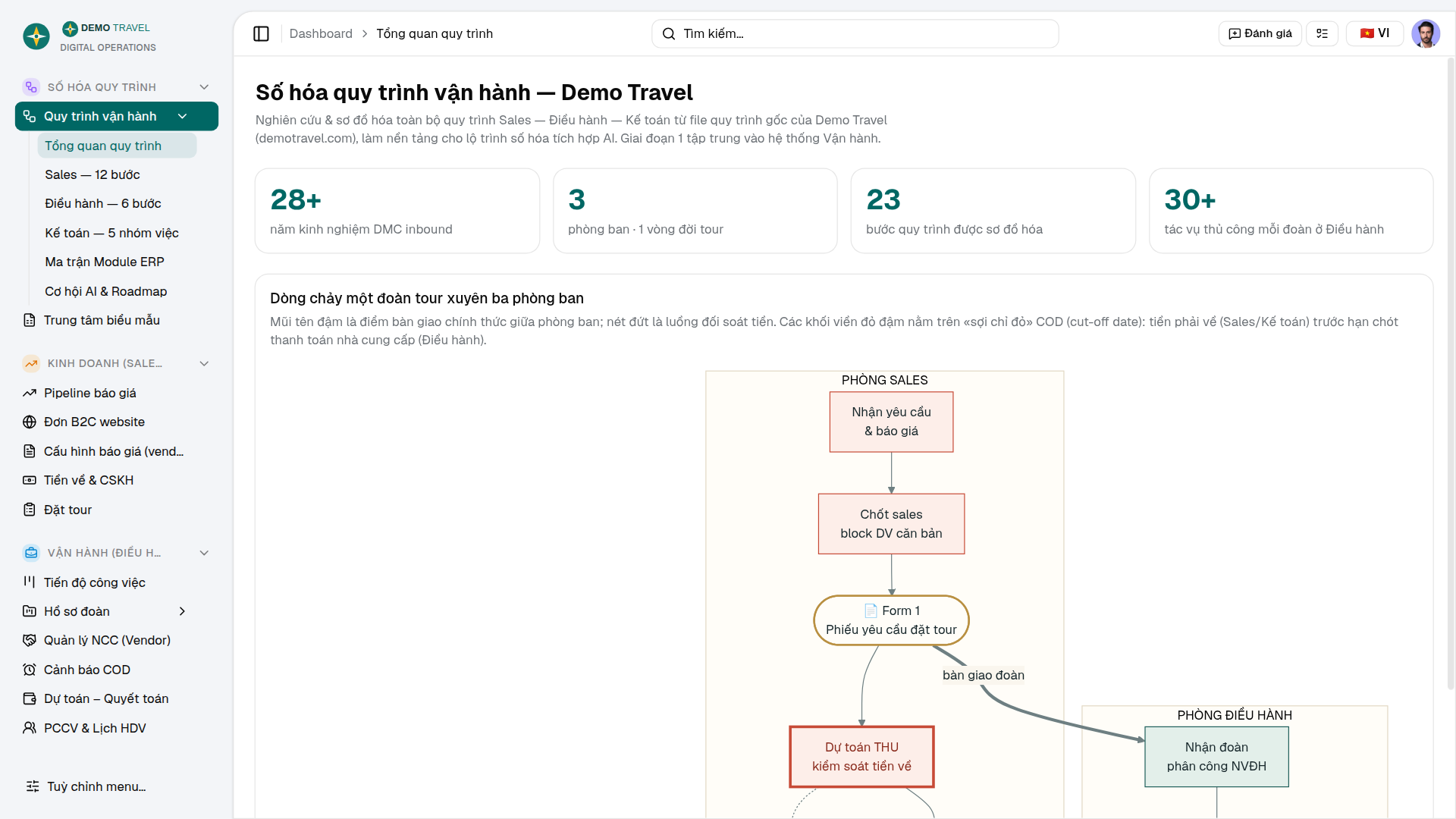Go to Dashboard breadcrumb link
The height and width of the screenshot is (819, 1456).
pyautogui.click(x=321, y=33)
